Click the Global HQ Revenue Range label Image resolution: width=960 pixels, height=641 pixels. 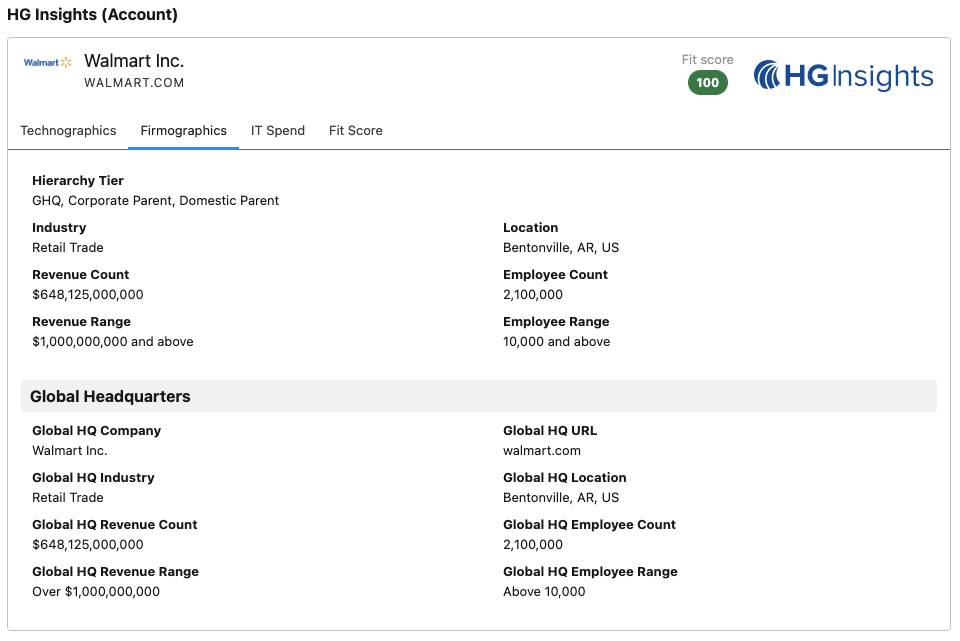coord(116,572)
